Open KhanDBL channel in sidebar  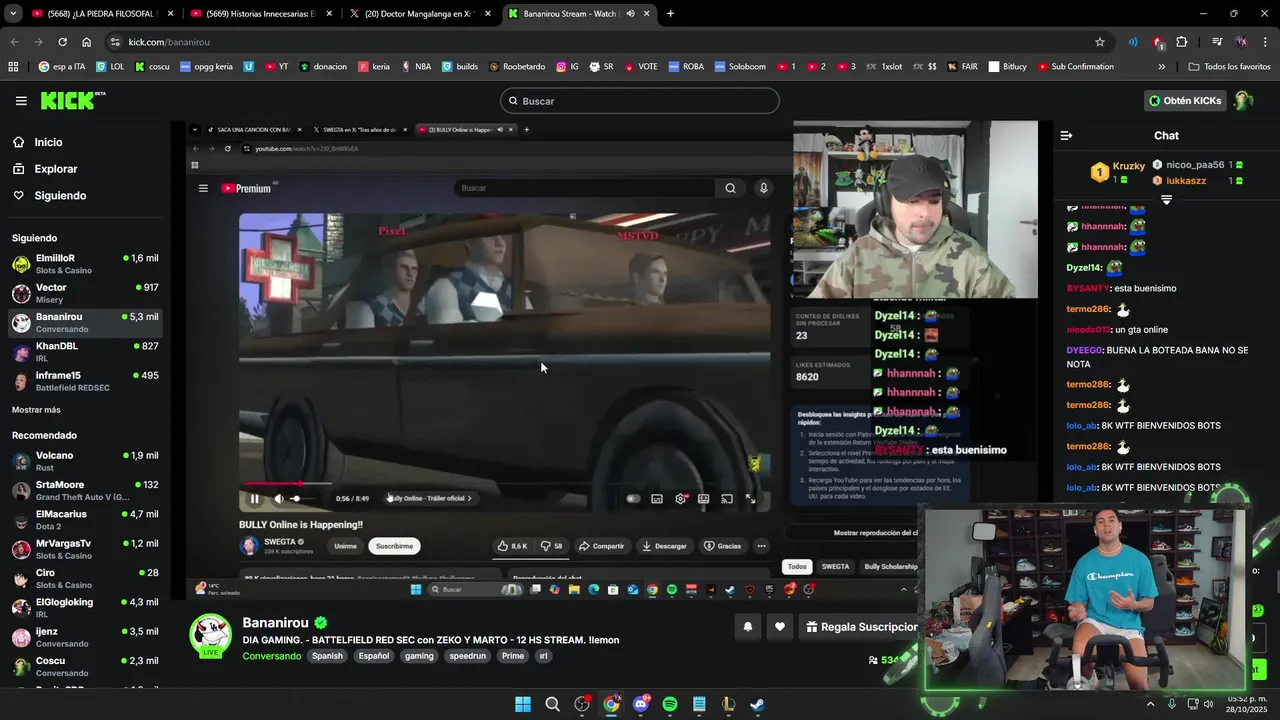(85, 352)
